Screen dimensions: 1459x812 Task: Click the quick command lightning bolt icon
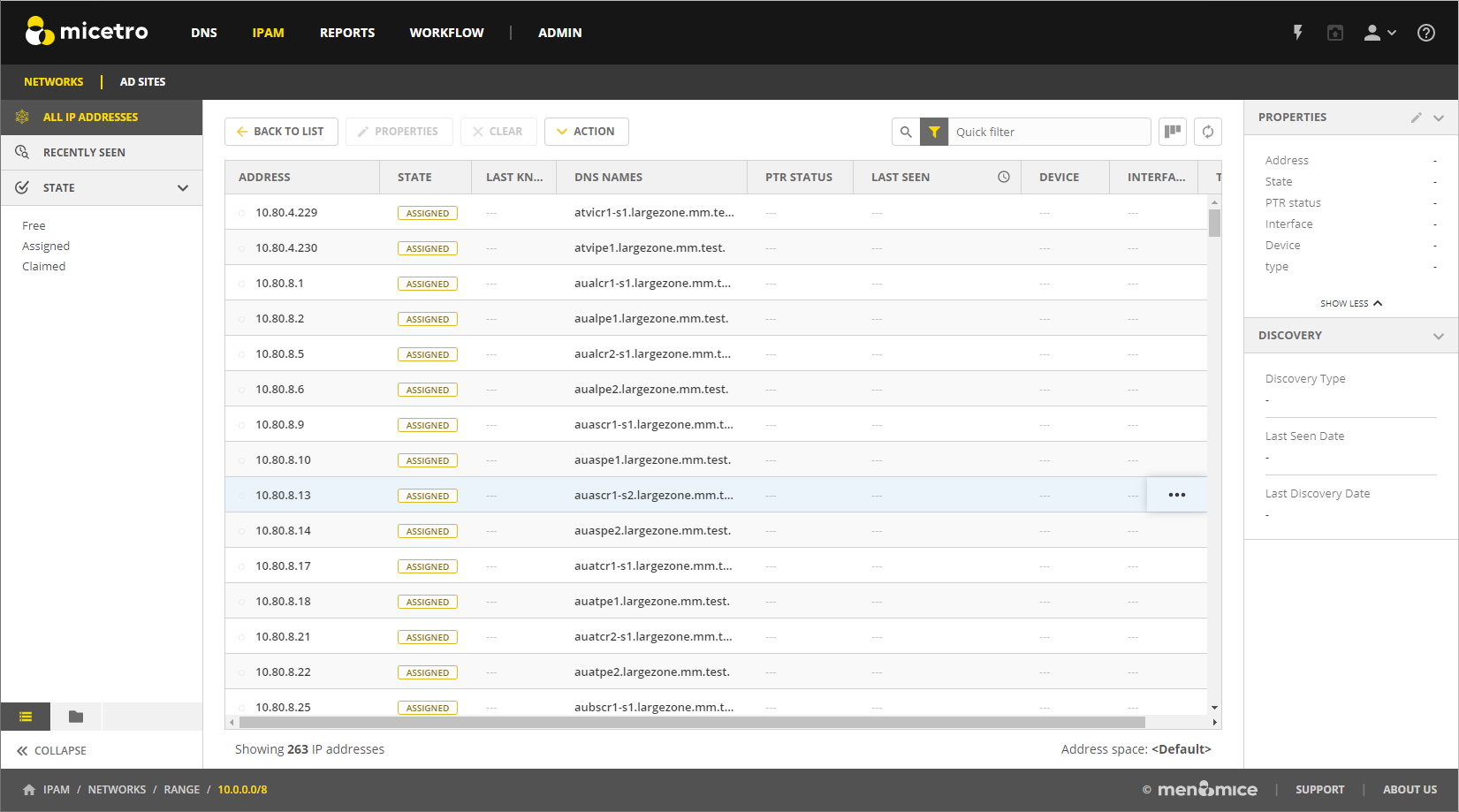pos(1297,33)
